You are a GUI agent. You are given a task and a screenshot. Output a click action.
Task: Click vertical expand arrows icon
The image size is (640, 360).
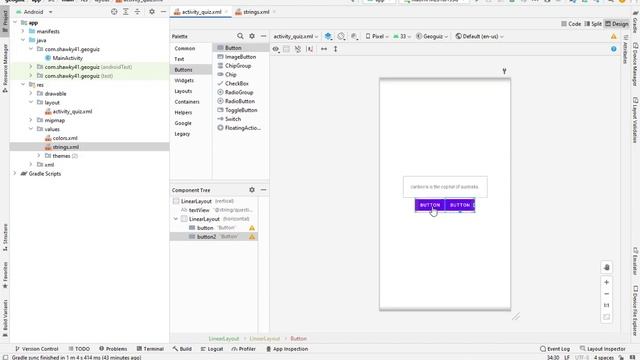[336, 49]
